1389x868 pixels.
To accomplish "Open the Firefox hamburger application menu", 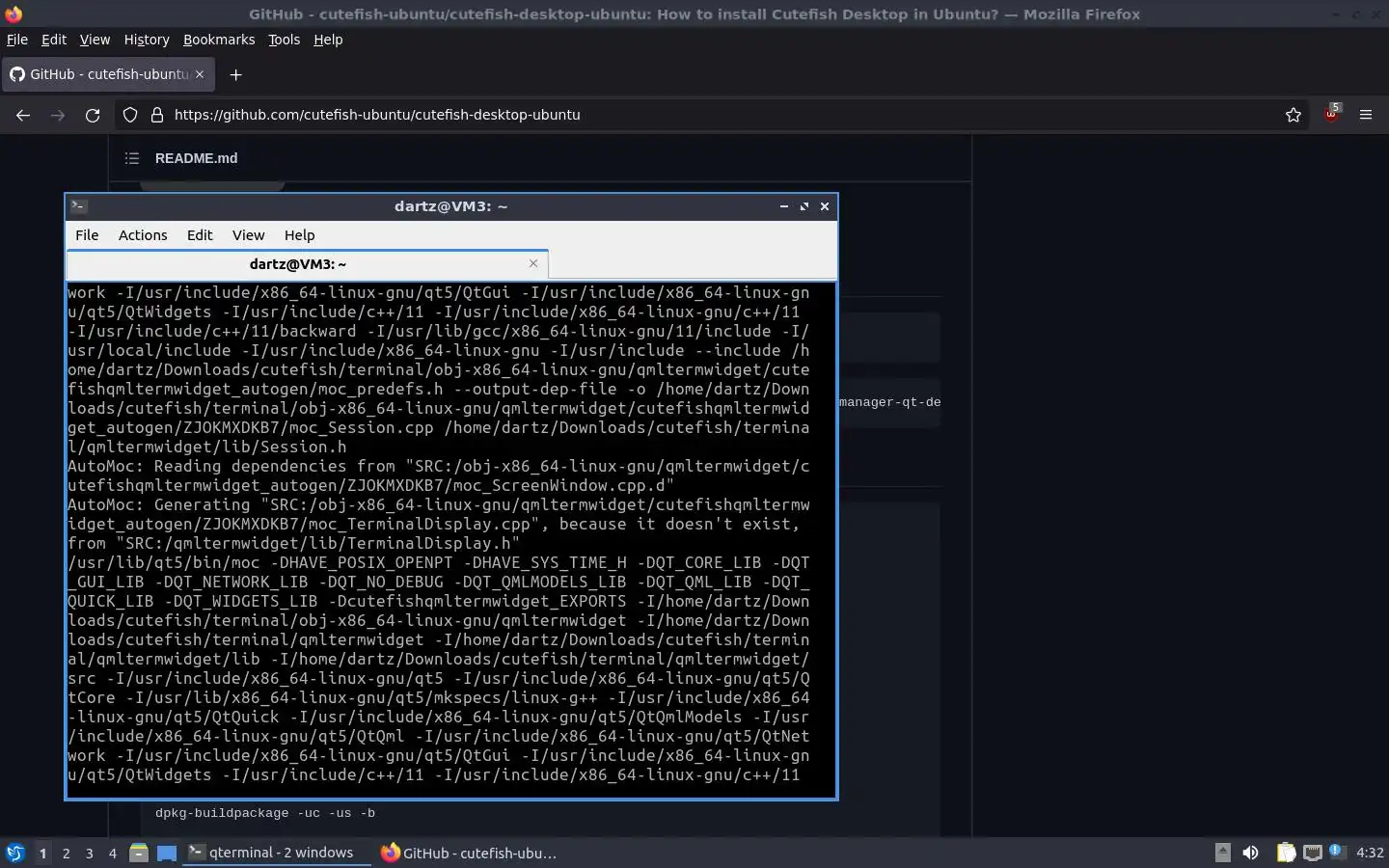I will (1366, 115).
